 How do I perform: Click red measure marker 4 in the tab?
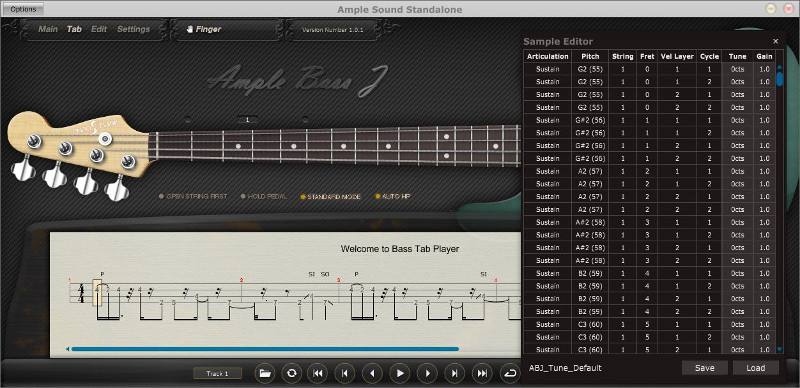point(495,280)
